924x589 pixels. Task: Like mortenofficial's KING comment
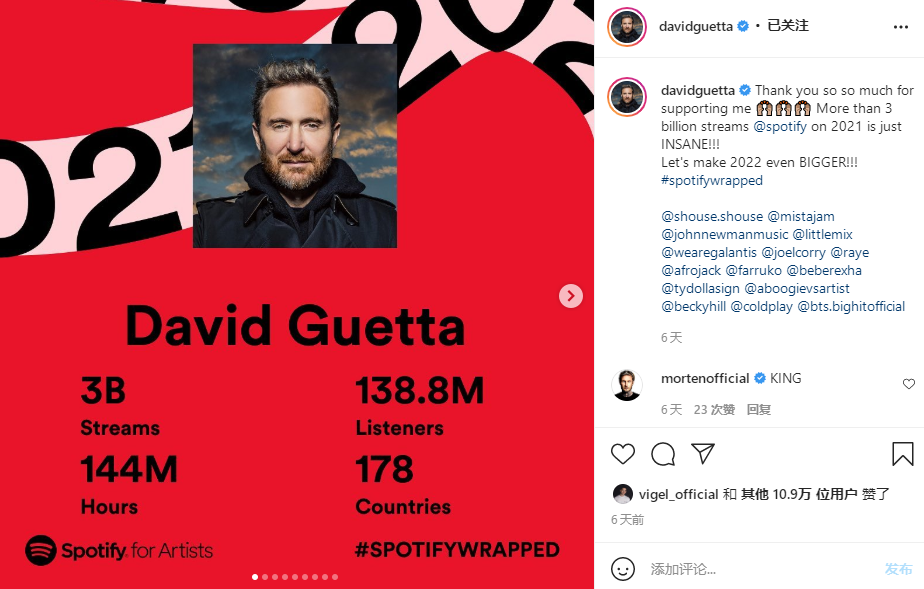click(909, 384)
